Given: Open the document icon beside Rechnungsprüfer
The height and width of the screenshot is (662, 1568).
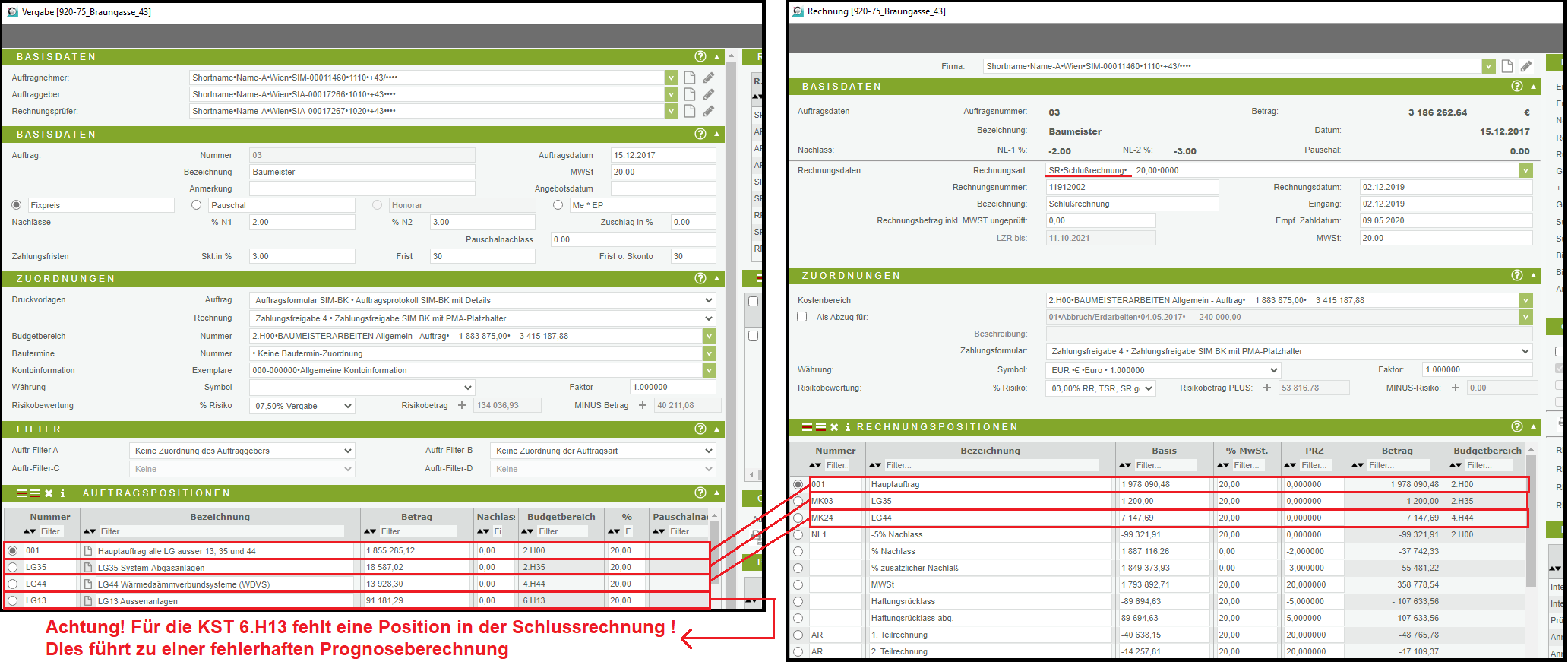Looking at the screenshot, I should point(690,111).
